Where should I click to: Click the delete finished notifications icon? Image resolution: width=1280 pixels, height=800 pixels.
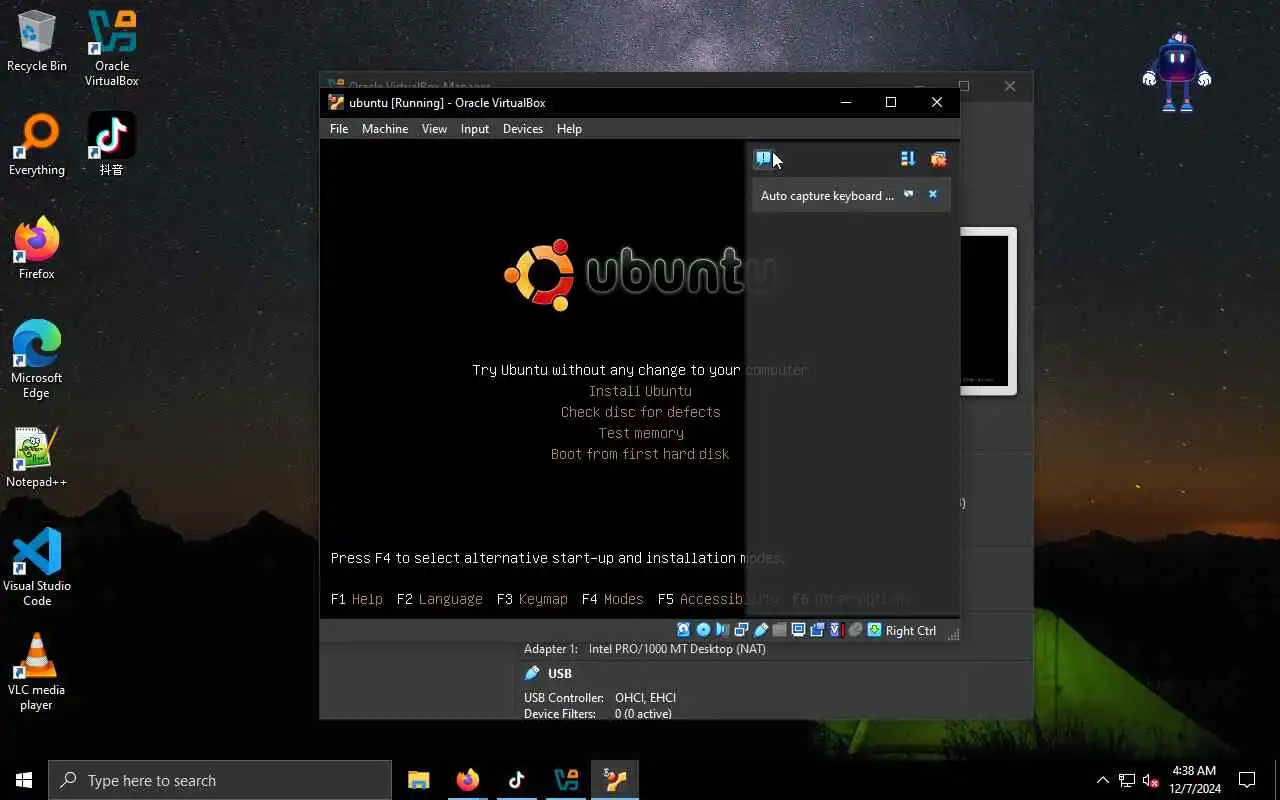point(938,158)
